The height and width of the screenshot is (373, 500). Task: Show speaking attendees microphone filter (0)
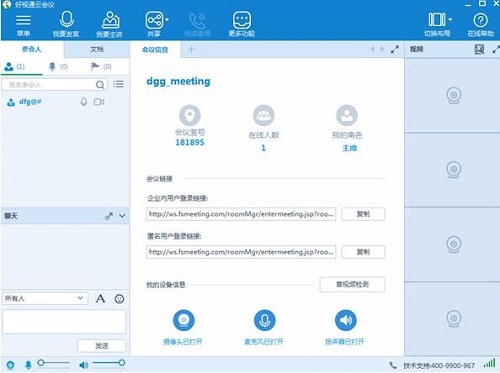(x=58, y=67)
